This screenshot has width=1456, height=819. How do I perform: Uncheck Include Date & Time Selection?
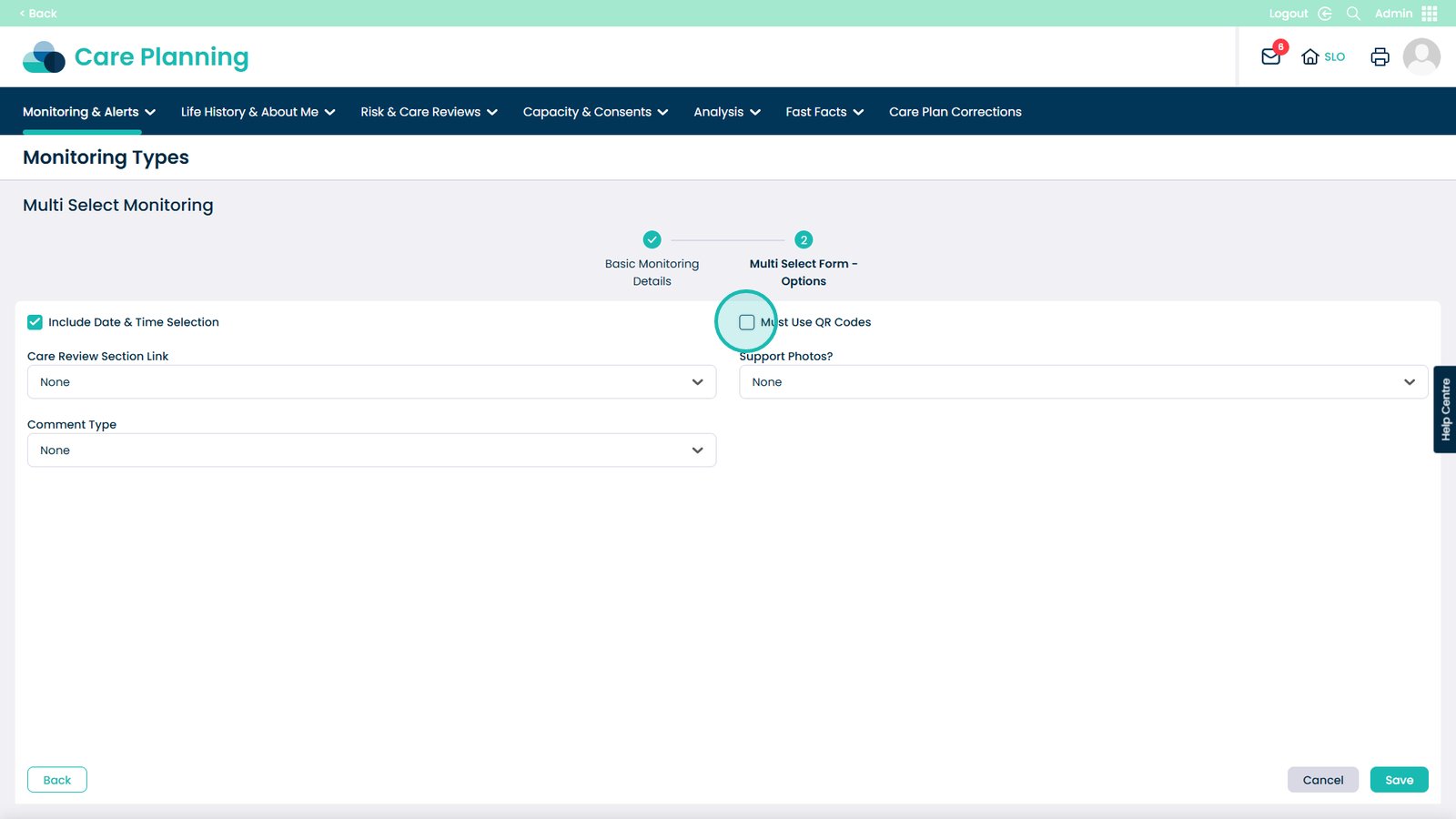click(35, 322)
